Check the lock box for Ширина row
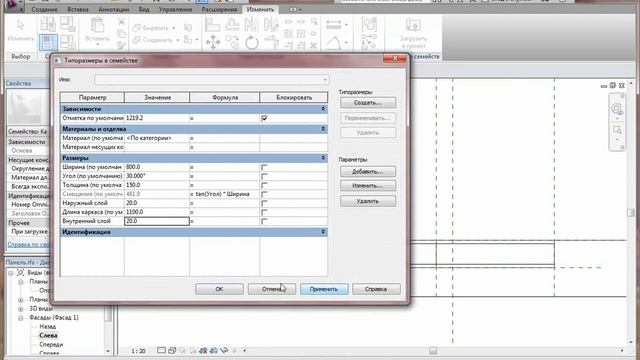This screenshot has width=640, height=360. click(264, 167)
